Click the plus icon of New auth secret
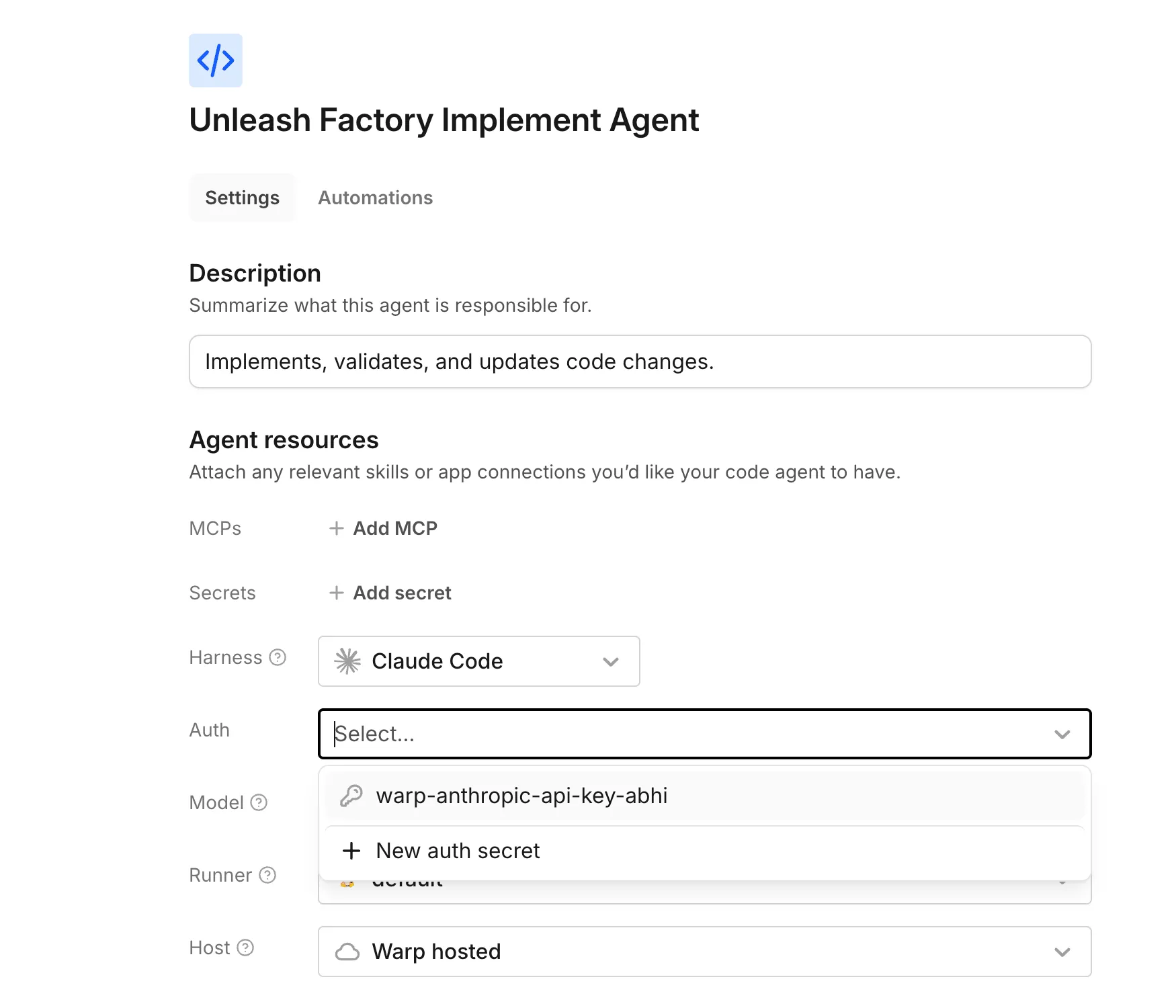This screenshot has height=1008, width=1176. 351,851
